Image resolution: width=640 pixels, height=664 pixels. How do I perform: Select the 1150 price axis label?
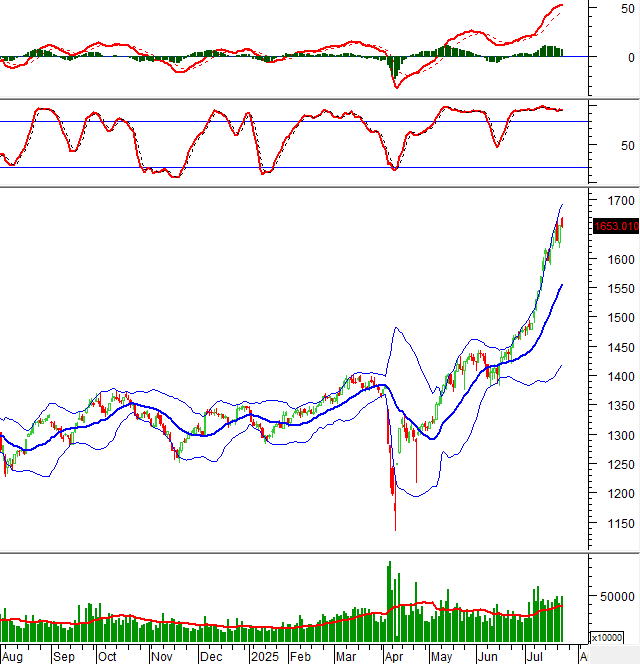click(621, 523)
